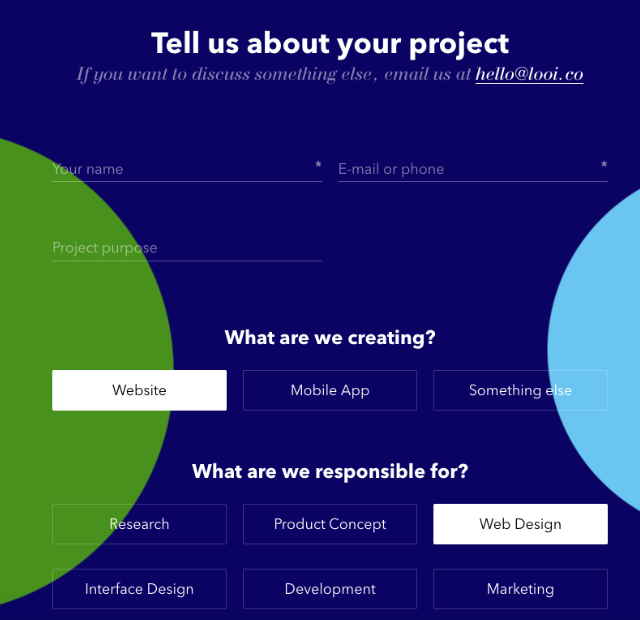The width and height of the screenshot is (640, 620).
Task: Pick the Something else option
Action: point(520,390)
